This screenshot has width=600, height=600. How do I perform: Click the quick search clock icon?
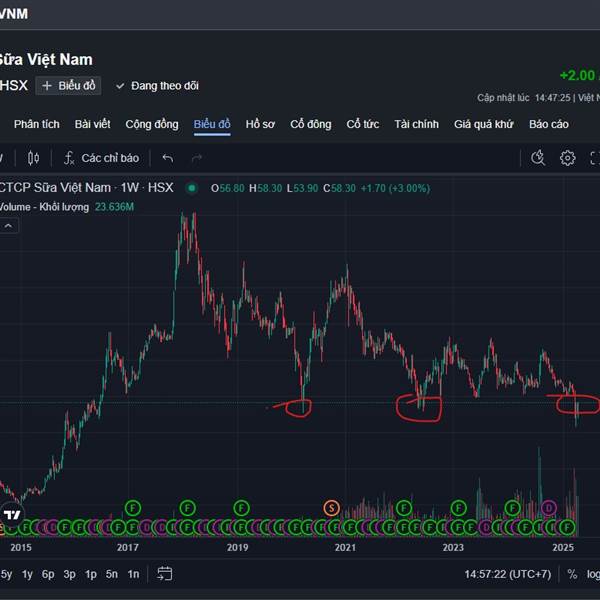[x=538, y=158]
